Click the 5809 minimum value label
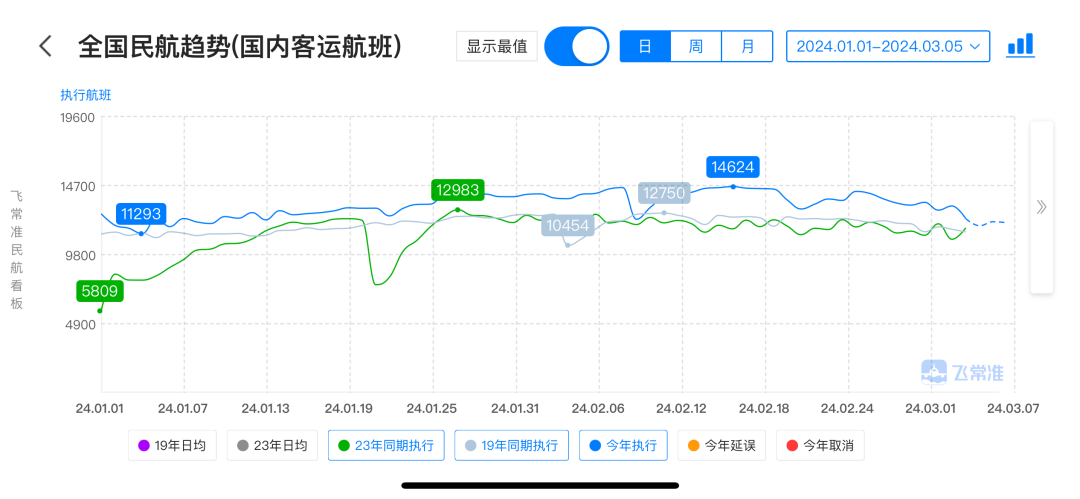Screen dimensions: 1080x499 (98, 292)
